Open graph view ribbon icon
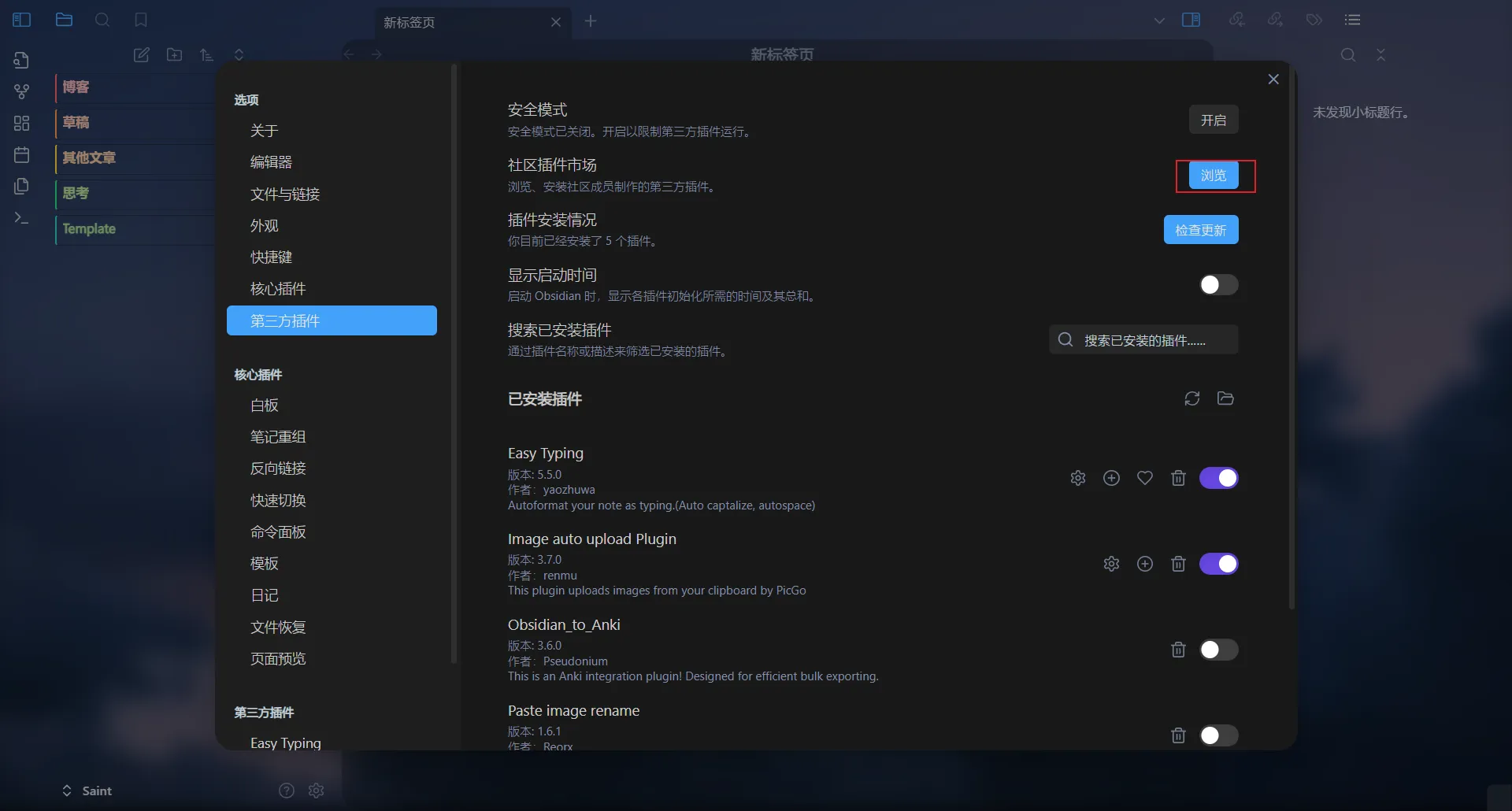The image size is (1512, 811). [22, 91]
